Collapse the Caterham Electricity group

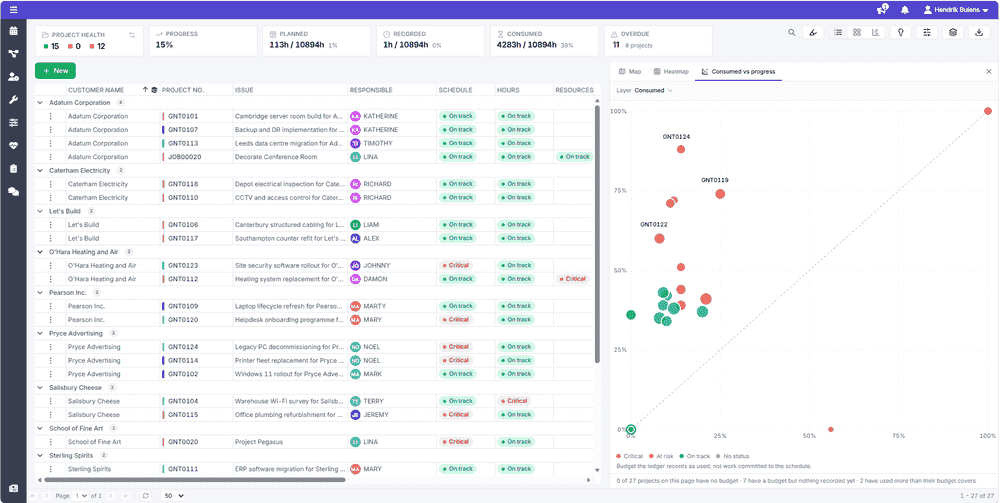40,170
